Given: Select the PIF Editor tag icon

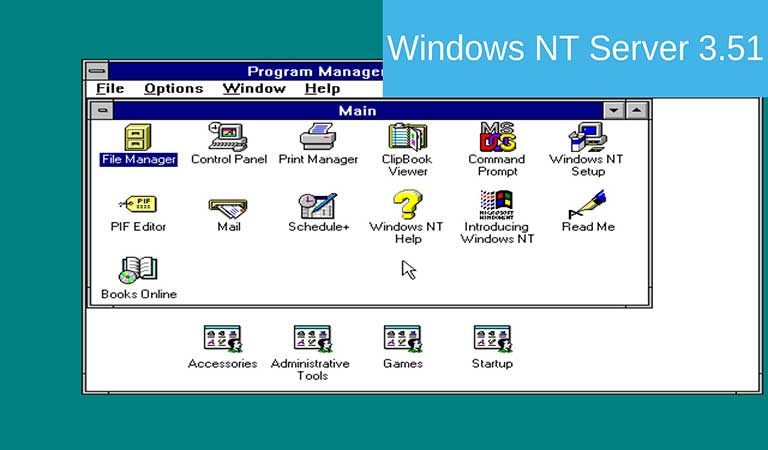Looking at the screenshot, I should (138, 204).
